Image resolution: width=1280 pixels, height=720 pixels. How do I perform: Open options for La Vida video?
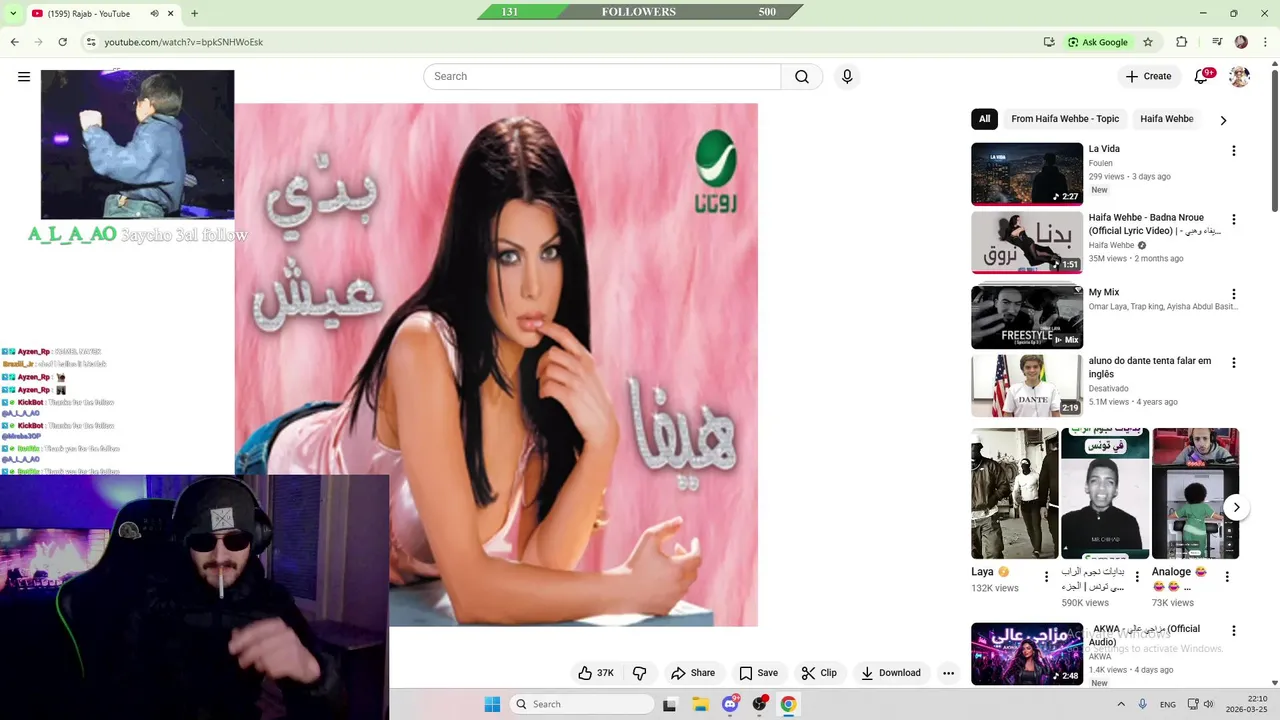tap(1233, 151)
